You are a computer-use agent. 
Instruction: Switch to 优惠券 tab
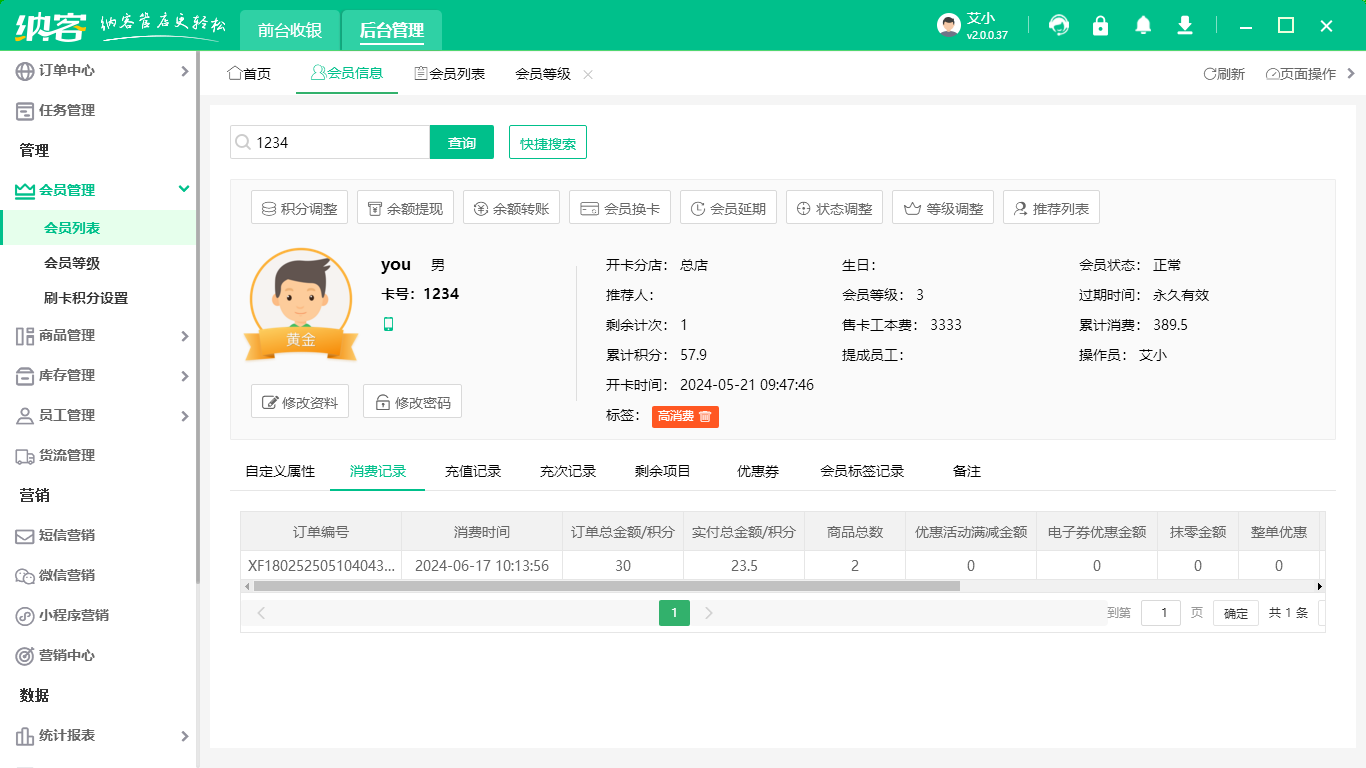[758, 471]
